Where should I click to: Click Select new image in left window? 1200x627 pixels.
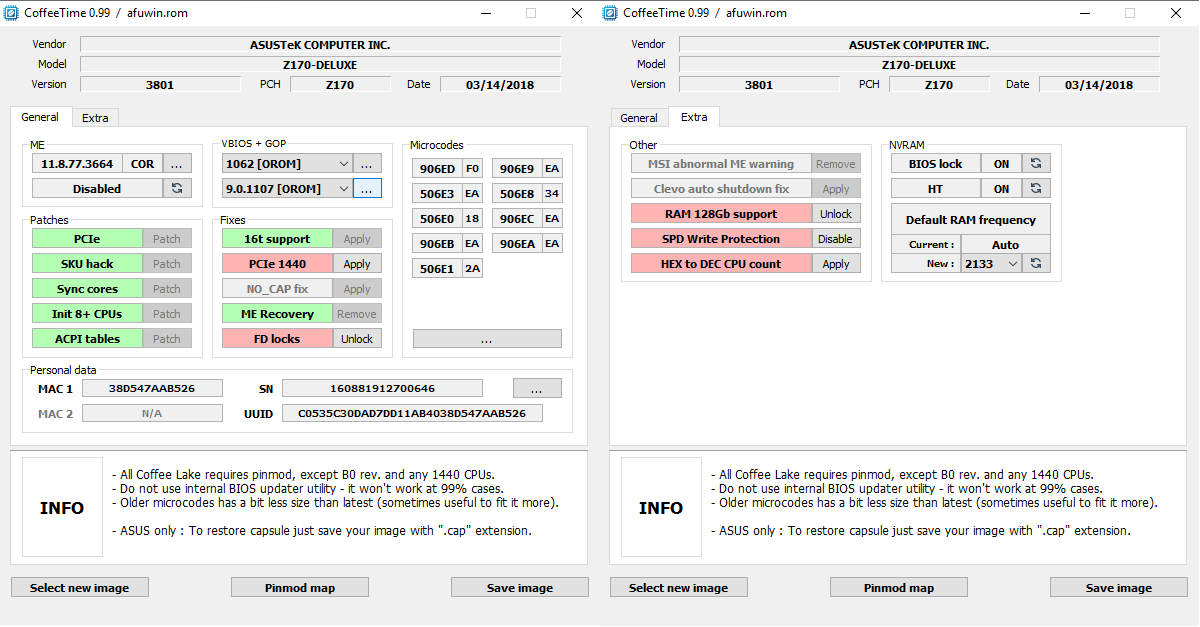click(79, 587)
